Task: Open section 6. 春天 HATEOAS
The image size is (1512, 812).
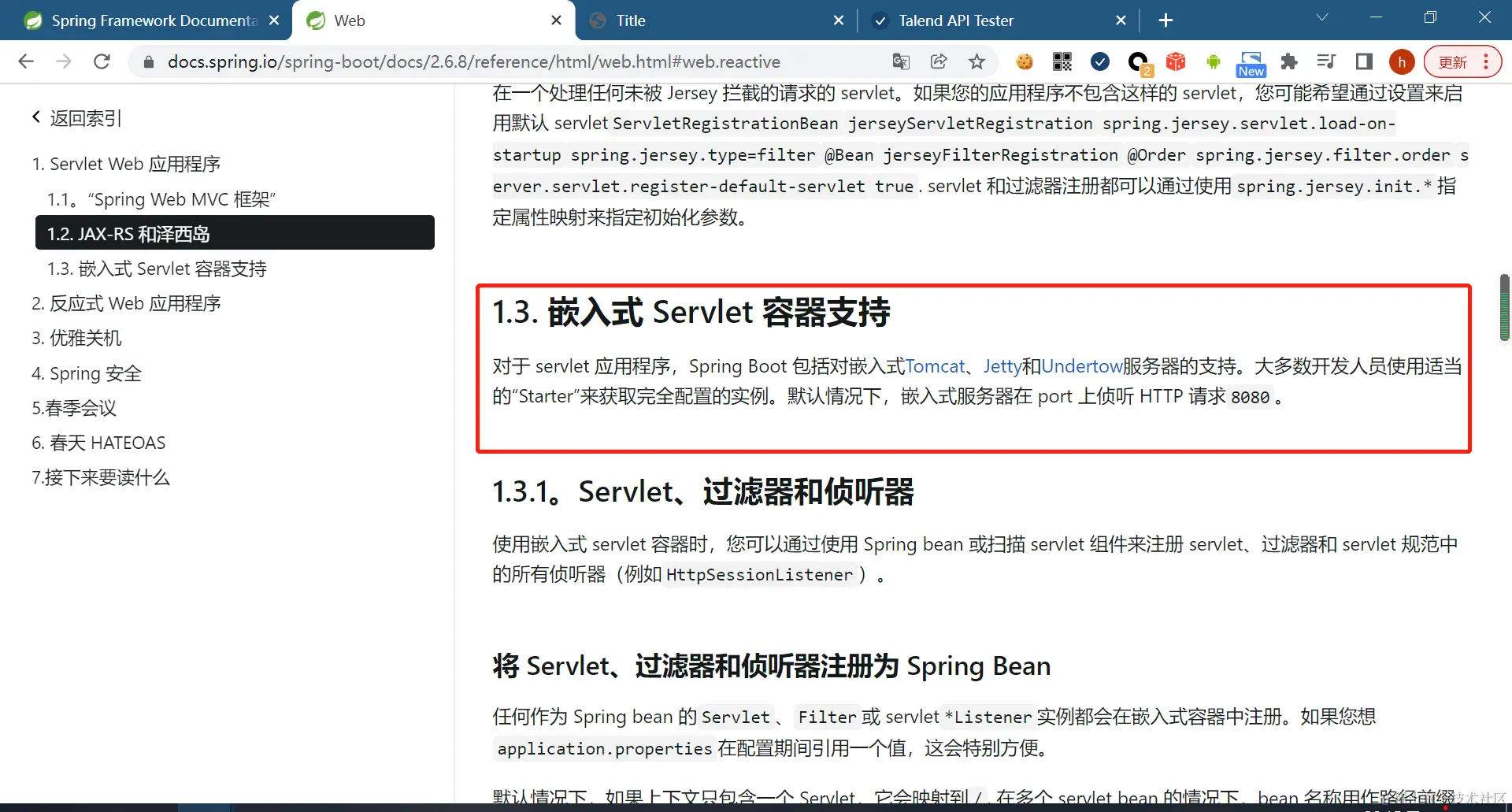Action: coord(98,443)
